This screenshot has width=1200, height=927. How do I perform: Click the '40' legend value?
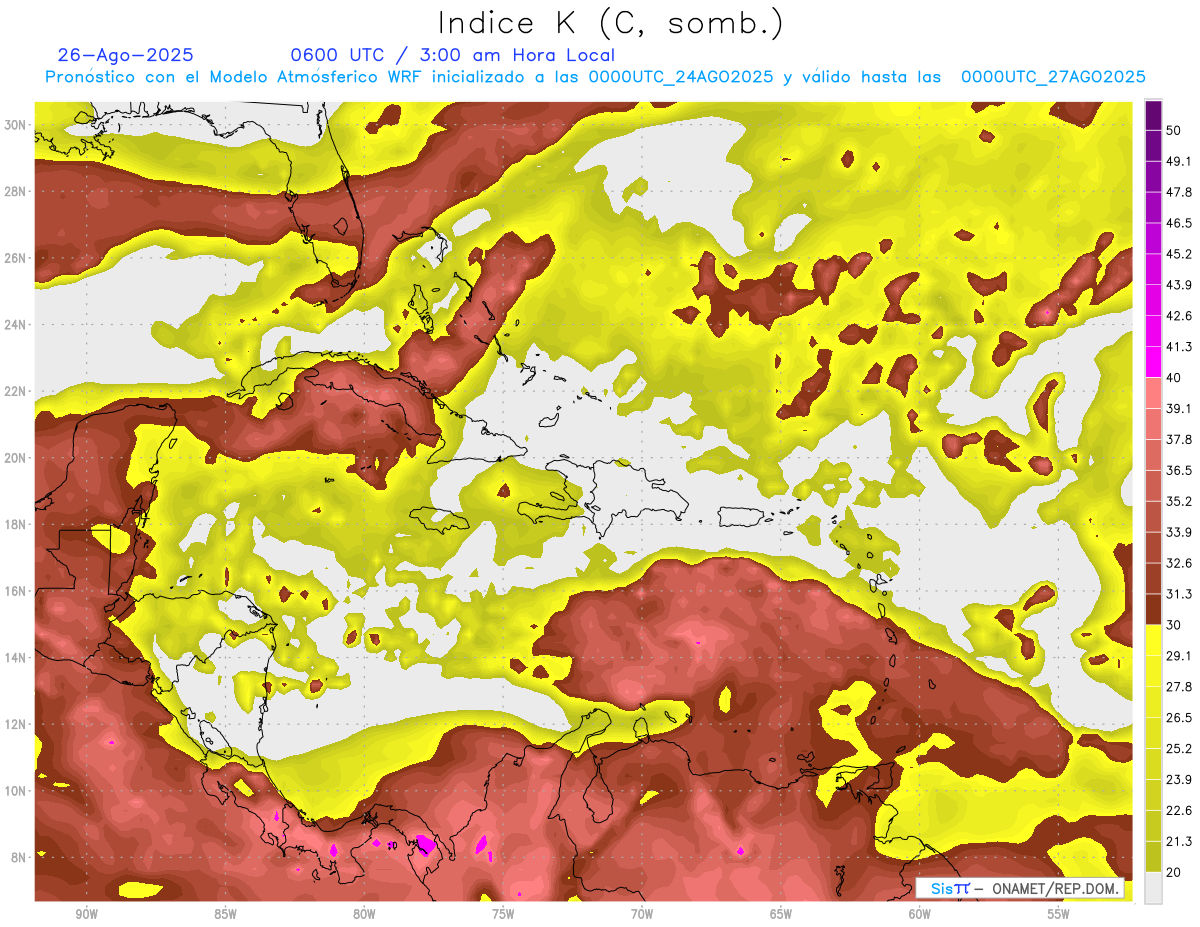[x=1175, y=378]
